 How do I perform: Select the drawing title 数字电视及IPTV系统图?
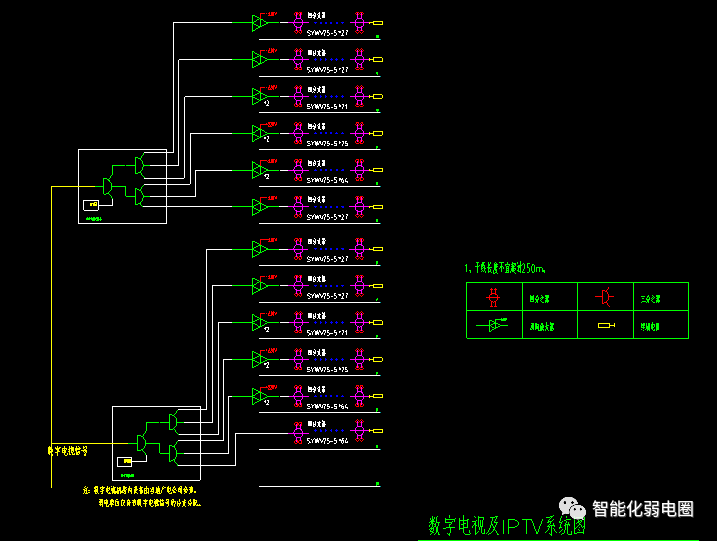tap(507, 526)
